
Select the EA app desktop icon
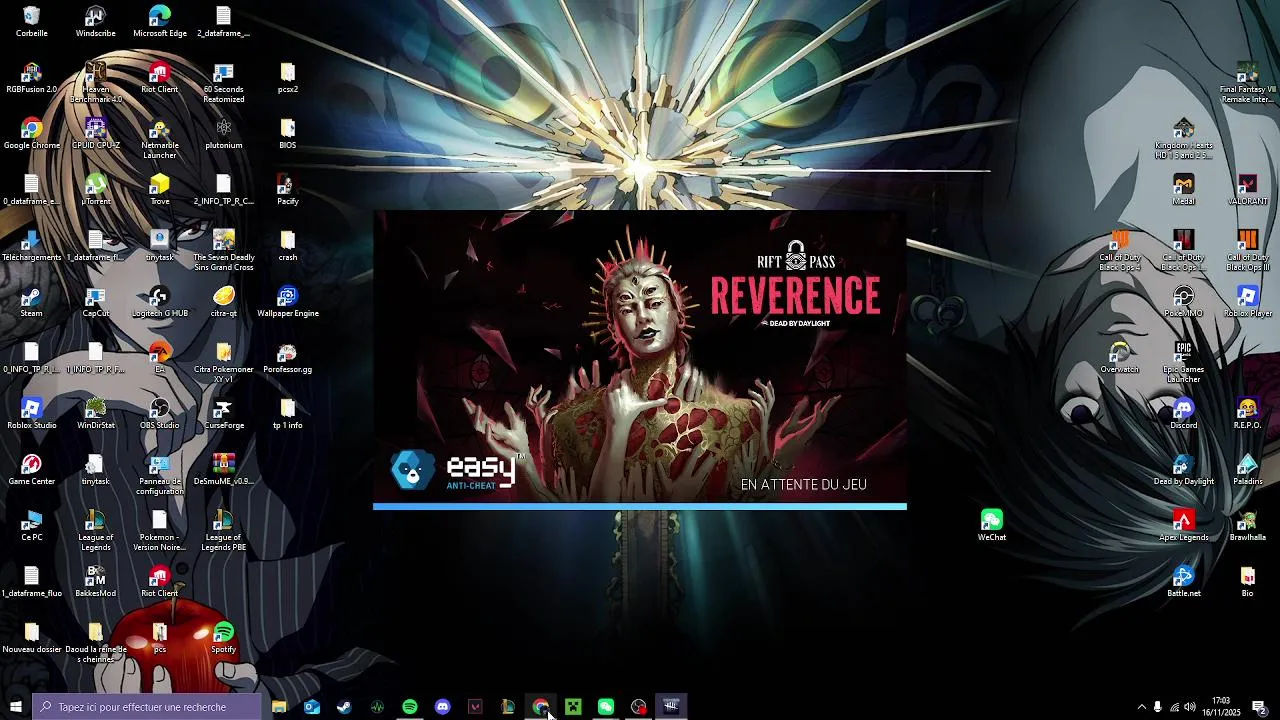pos(160,358)
